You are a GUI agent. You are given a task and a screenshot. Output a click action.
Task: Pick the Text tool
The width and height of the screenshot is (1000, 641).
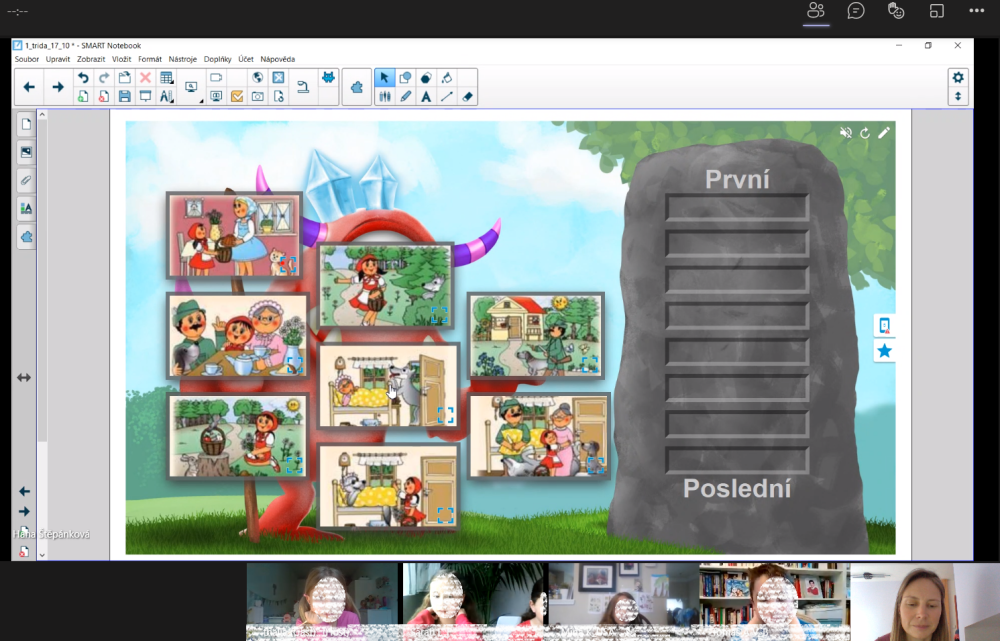click(x=426, y=97)
